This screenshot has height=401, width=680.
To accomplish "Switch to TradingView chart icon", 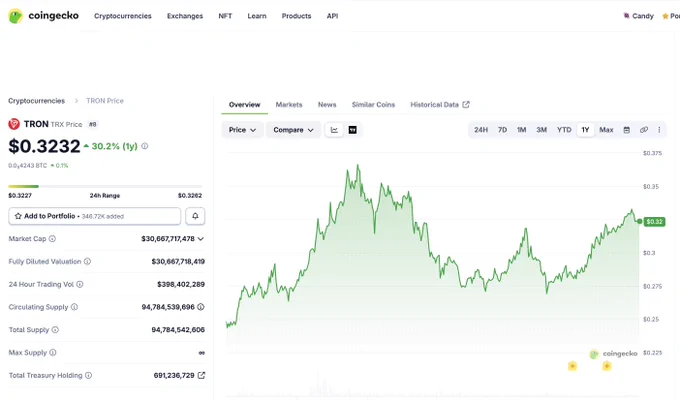I will coord(353,130).
